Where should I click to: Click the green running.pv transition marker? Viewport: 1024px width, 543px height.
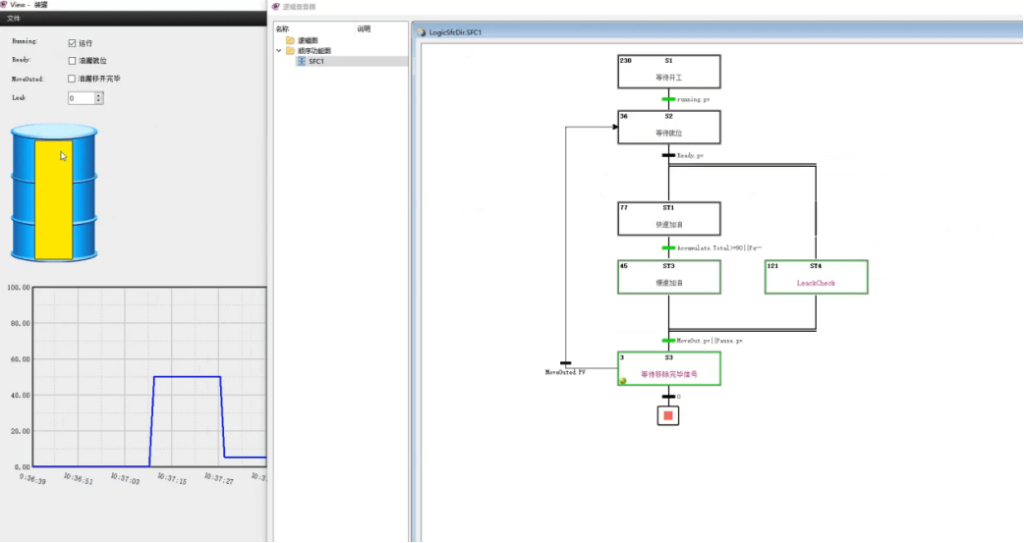pyautogui.click(x=668, y=99)
